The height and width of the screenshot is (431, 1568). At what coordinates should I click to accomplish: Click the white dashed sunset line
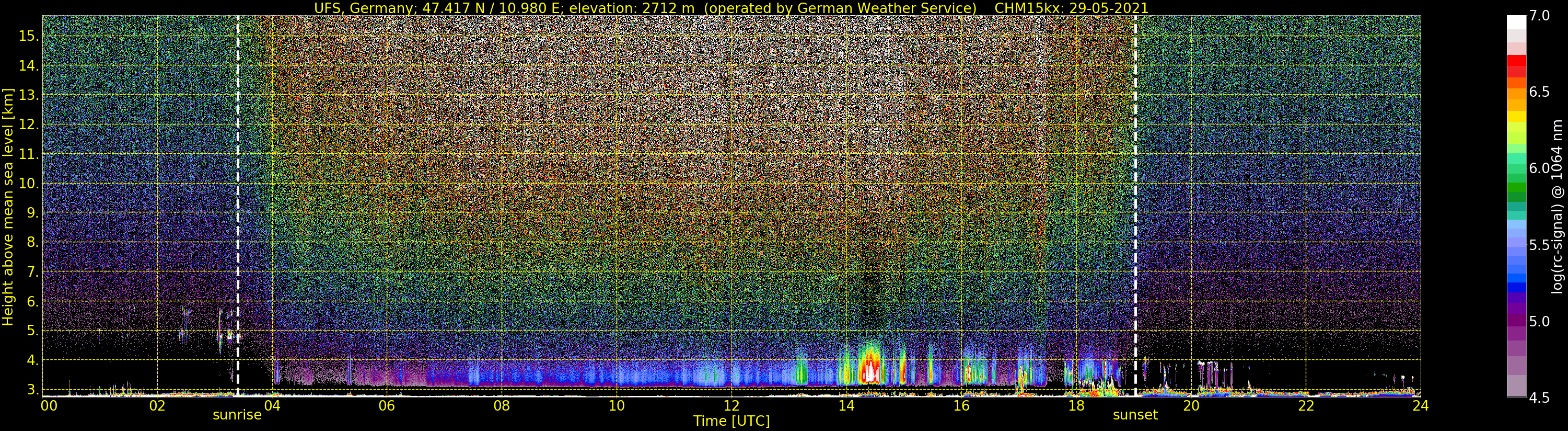point(1135,206)
